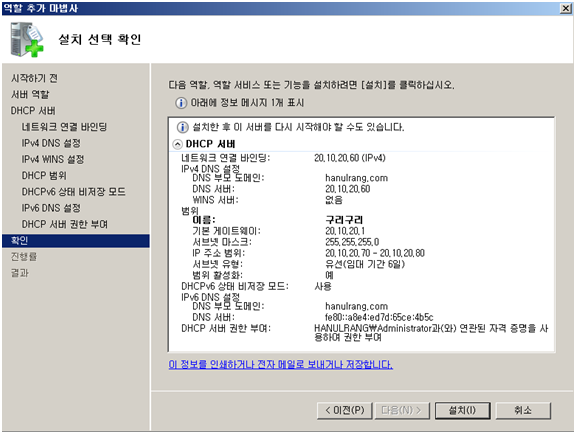Close the wizard with the X button

[565, 8]
